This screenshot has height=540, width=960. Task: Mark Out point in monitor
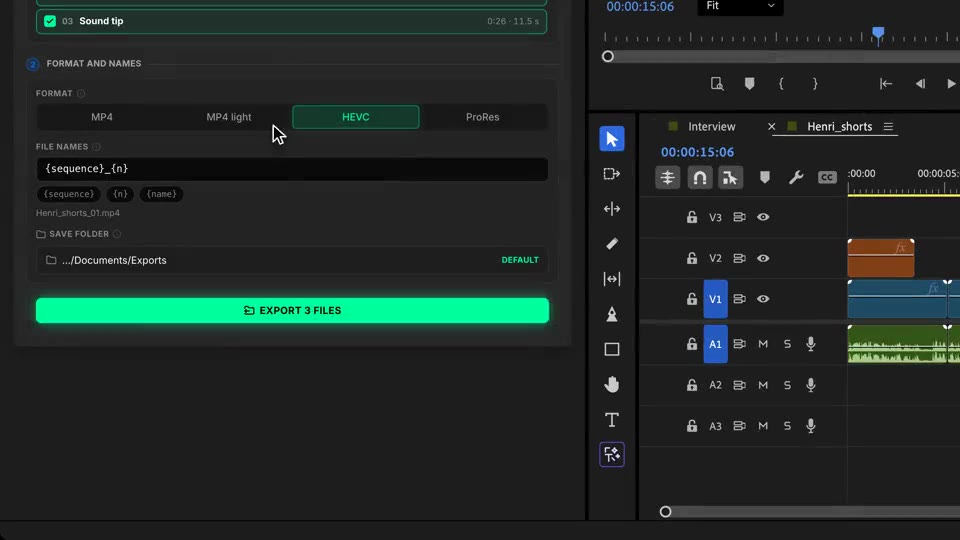pyautogui.click(x=815, y=84)
